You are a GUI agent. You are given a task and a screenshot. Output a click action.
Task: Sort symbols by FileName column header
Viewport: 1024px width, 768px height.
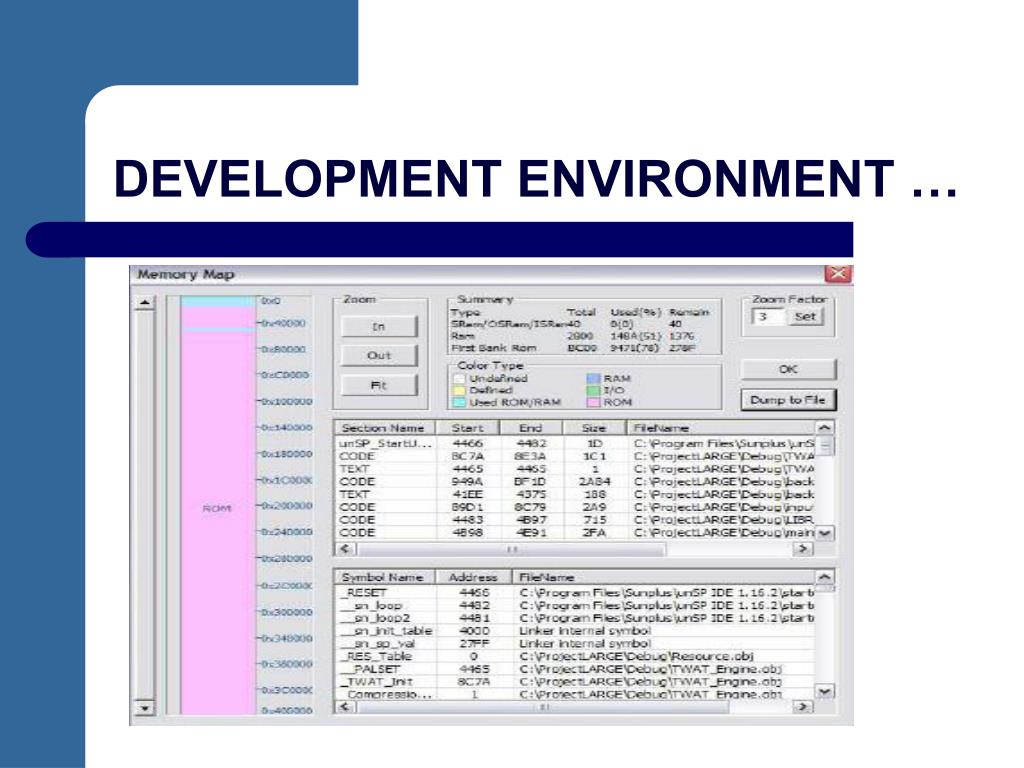[664, 577]
